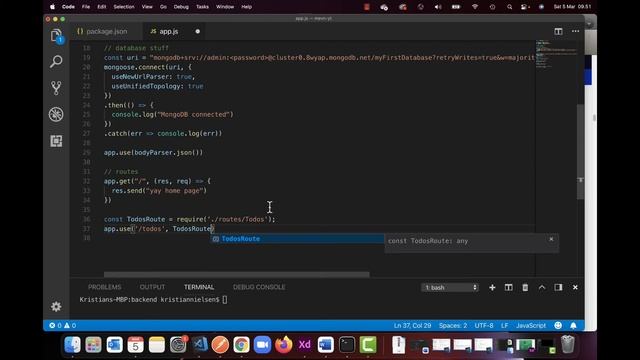
Task: Close the terminal panel
Action: coord(575,288)
